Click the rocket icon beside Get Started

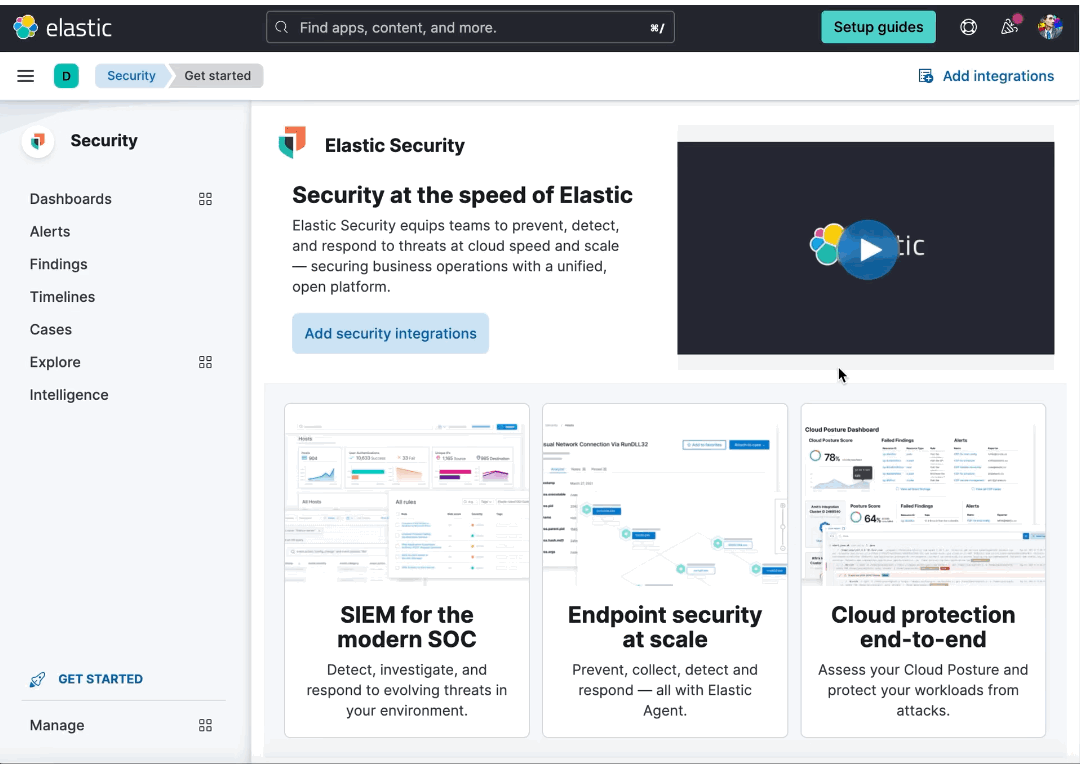(x=37, y=680)
